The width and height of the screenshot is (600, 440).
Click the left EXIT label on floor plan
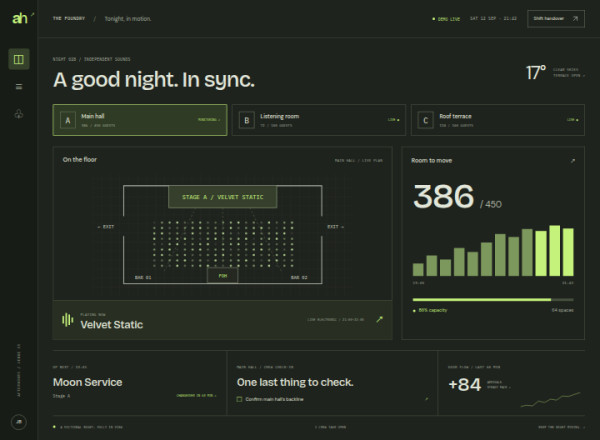tap(106, 227)
